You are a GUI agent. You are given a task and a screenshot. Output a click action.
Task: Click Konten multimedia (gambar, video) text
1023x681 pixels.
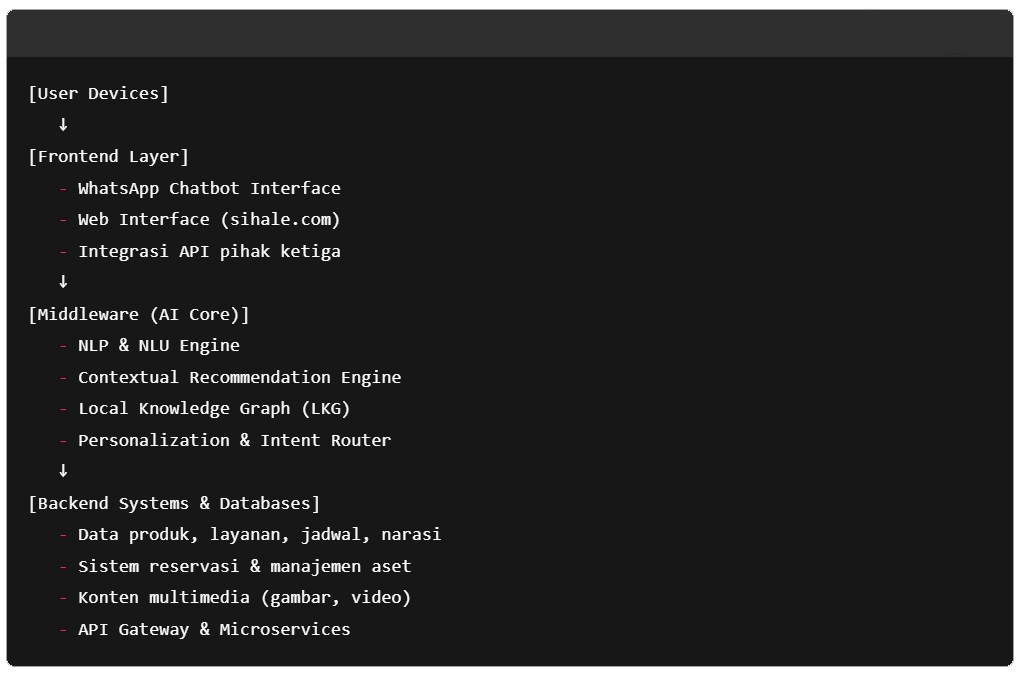coord(244,598)
